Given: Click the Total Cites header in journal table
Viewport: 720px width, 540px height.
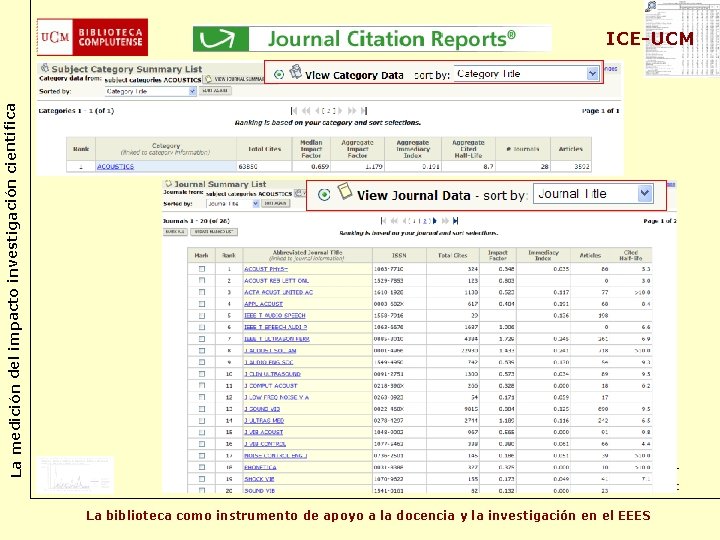Looking at the screenshot, I should 453,255.
